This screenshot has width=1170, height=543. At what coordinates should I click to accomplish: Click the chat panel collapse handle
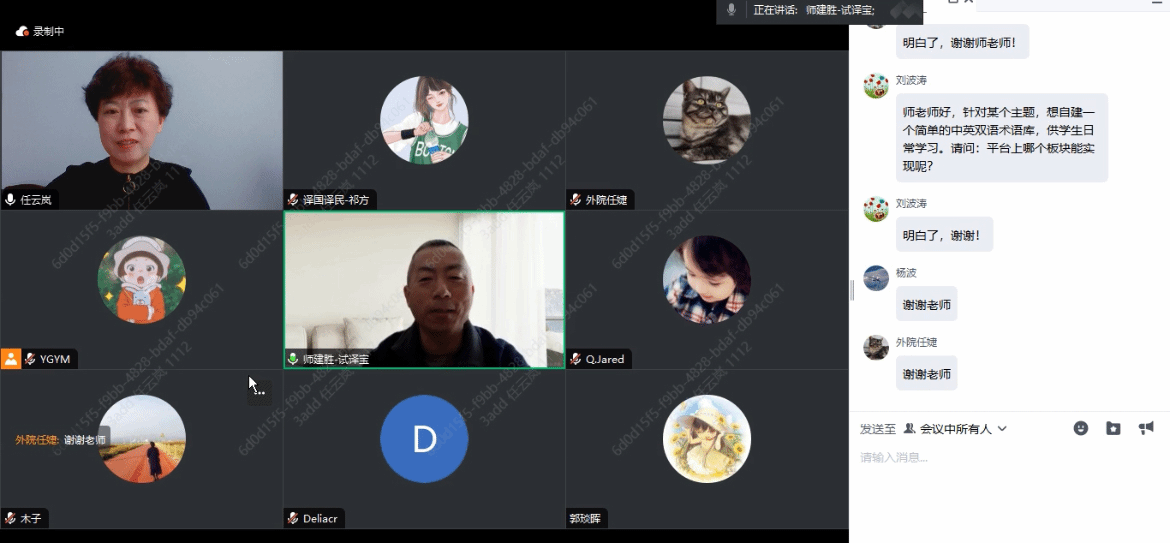click(x=851, y=290)
